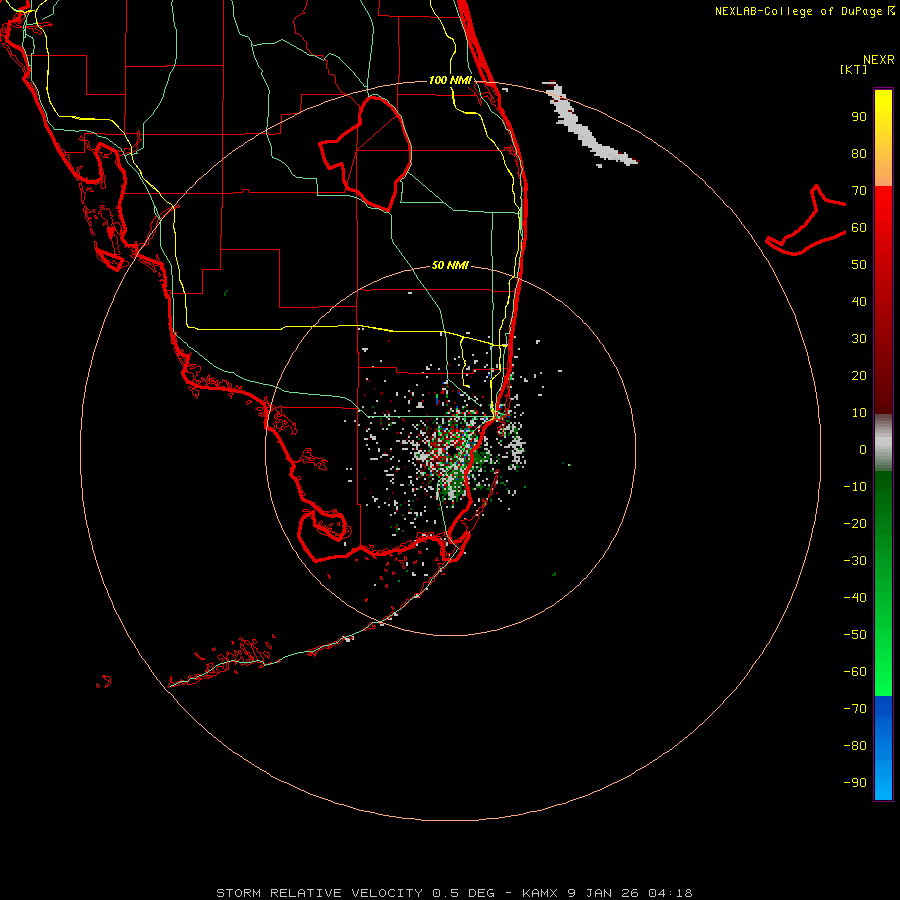Click the 10 value on the velocity scale
The height and width of the screenshot is (900, 900).
coord(859,413)
